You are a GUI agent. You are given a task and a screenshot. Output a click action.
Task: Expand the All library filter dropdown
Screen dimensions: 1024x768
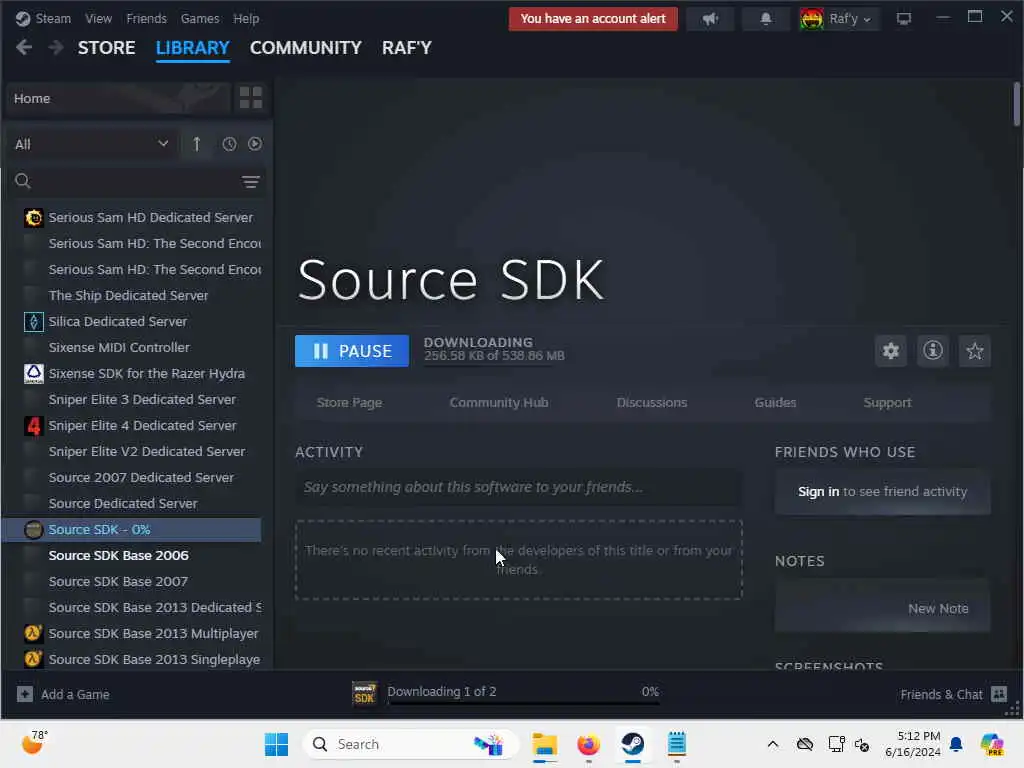(92, 144)
